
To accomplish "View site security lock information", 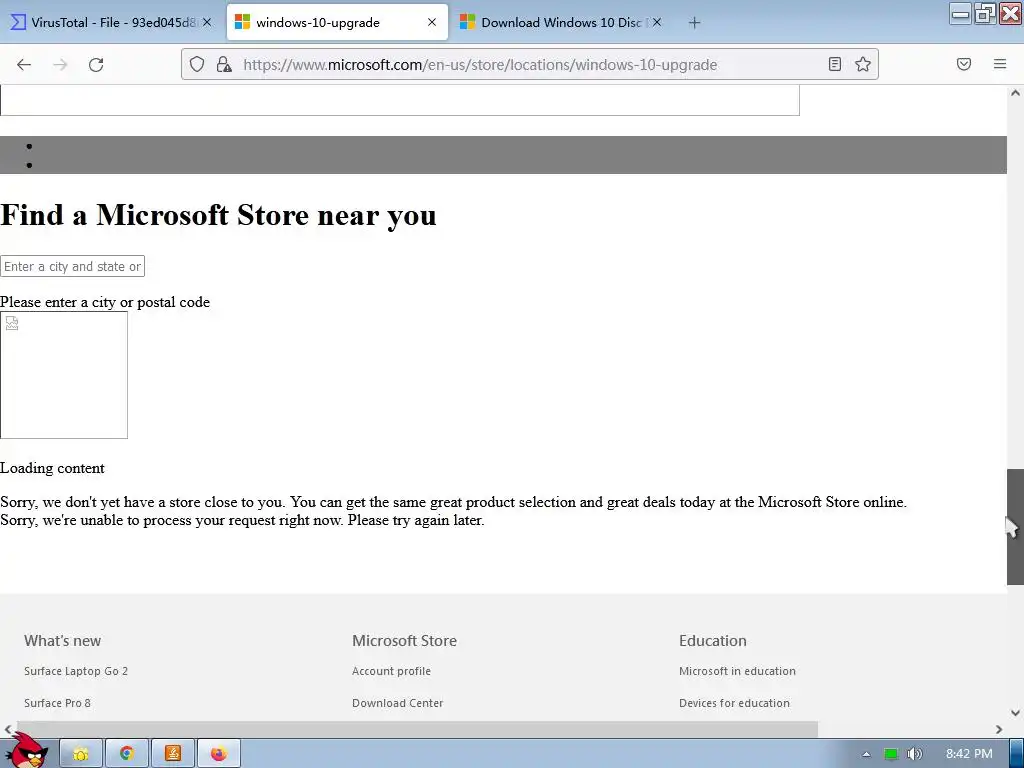I will coord(224,64).
